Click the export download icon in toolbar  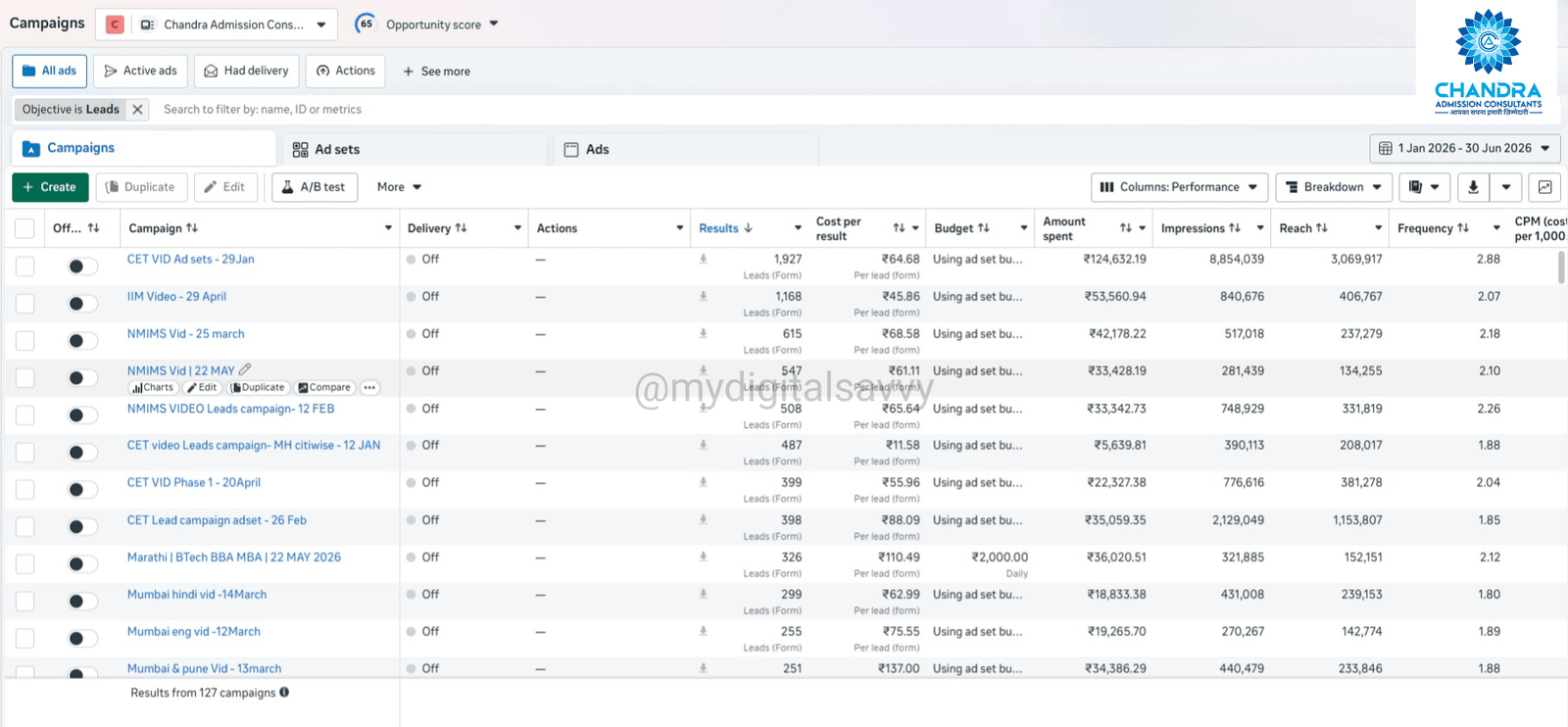pos(1473,187)
